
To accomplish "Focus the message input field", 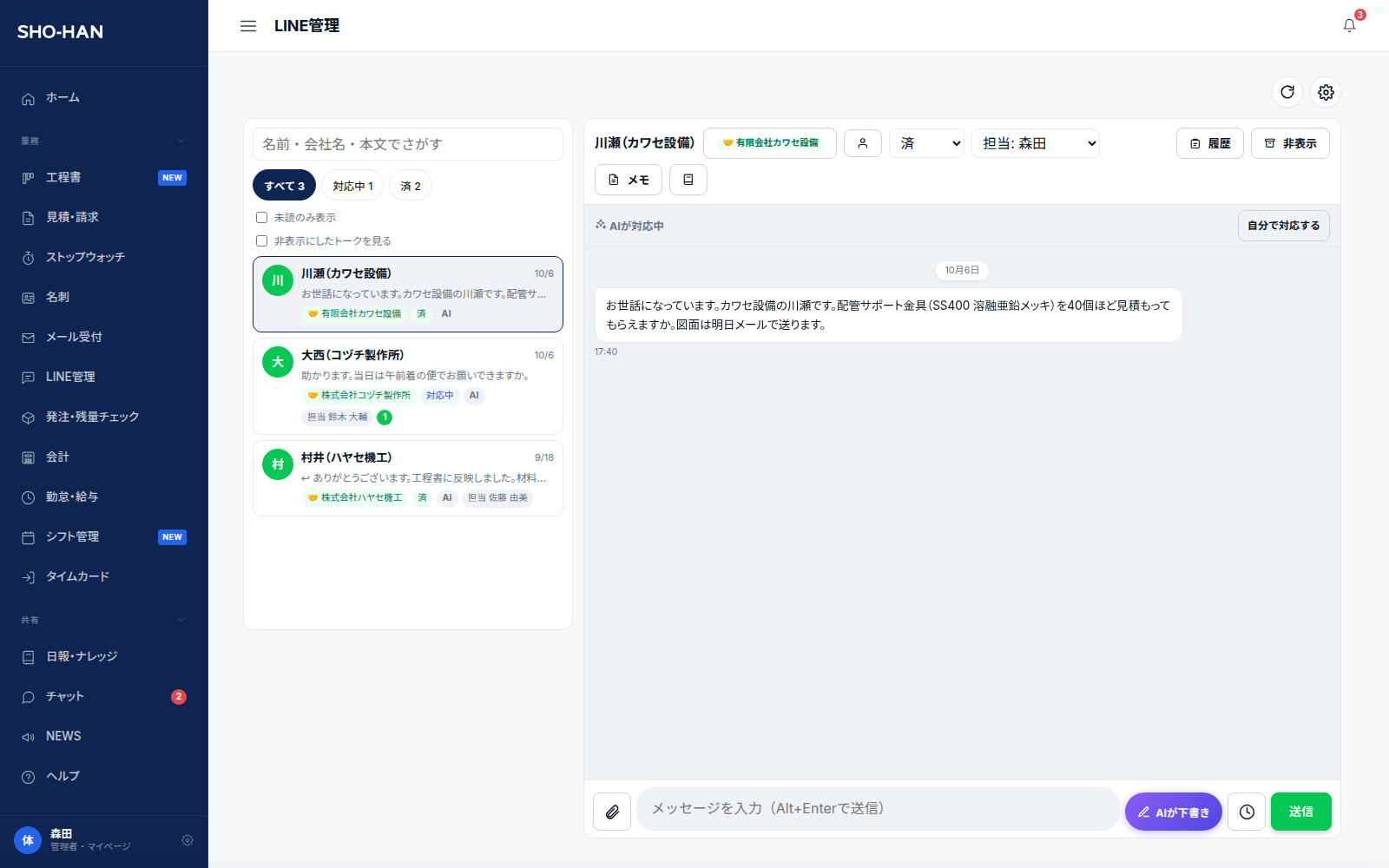I will pos(878,809).
